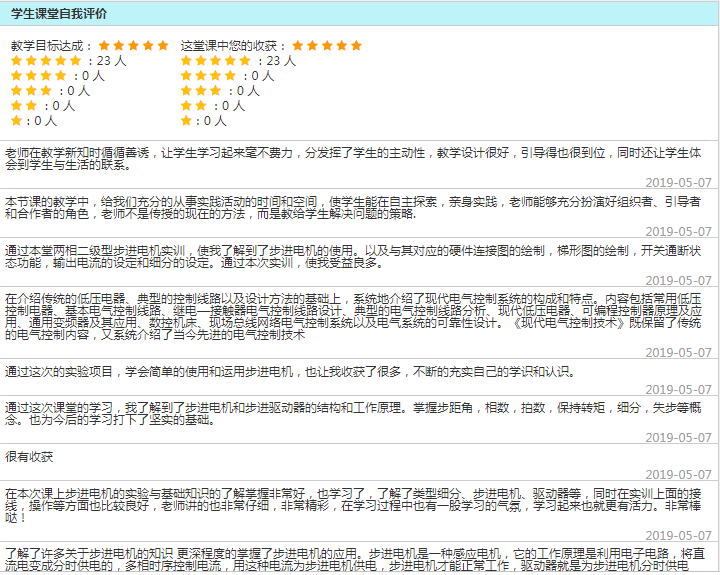Click the five-star rating beside 这堂课中您的收获

pyautogui.click(x=326, y=46)
